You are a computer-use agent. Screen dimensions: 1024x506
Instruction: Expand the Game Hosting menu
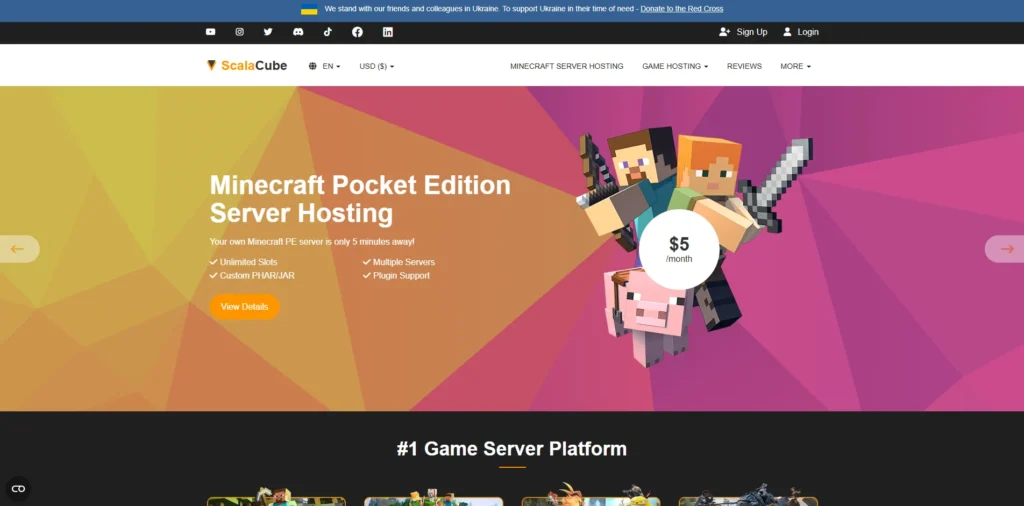coord(675,66)
